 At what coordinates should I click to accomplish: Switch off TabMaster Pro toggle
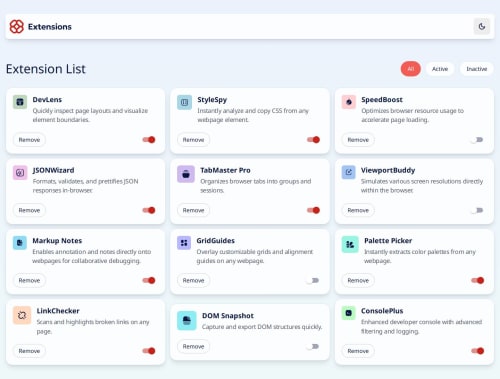313,210
